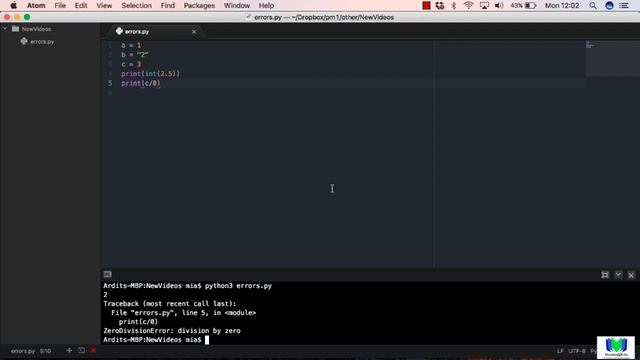Click line number 5 in the gutter
This screenshot has height=360, width=640.
pos(110,83)
